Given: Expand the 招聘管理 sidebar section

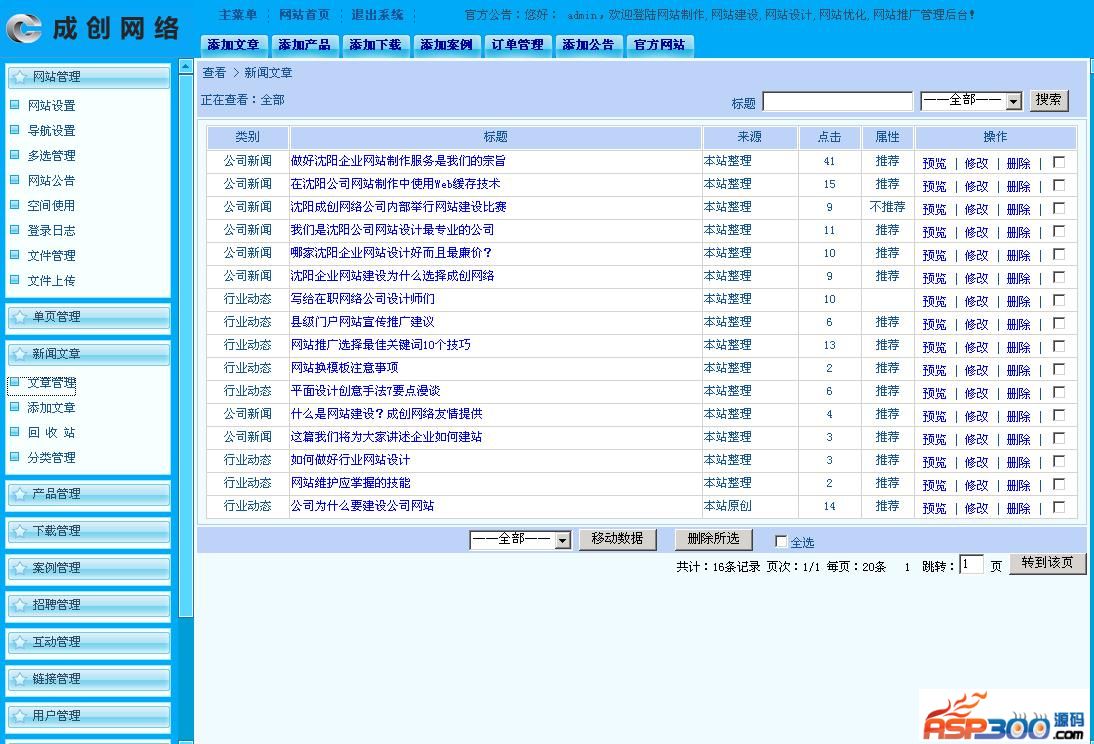Looking at the screenshot, I should pos(88,605).
